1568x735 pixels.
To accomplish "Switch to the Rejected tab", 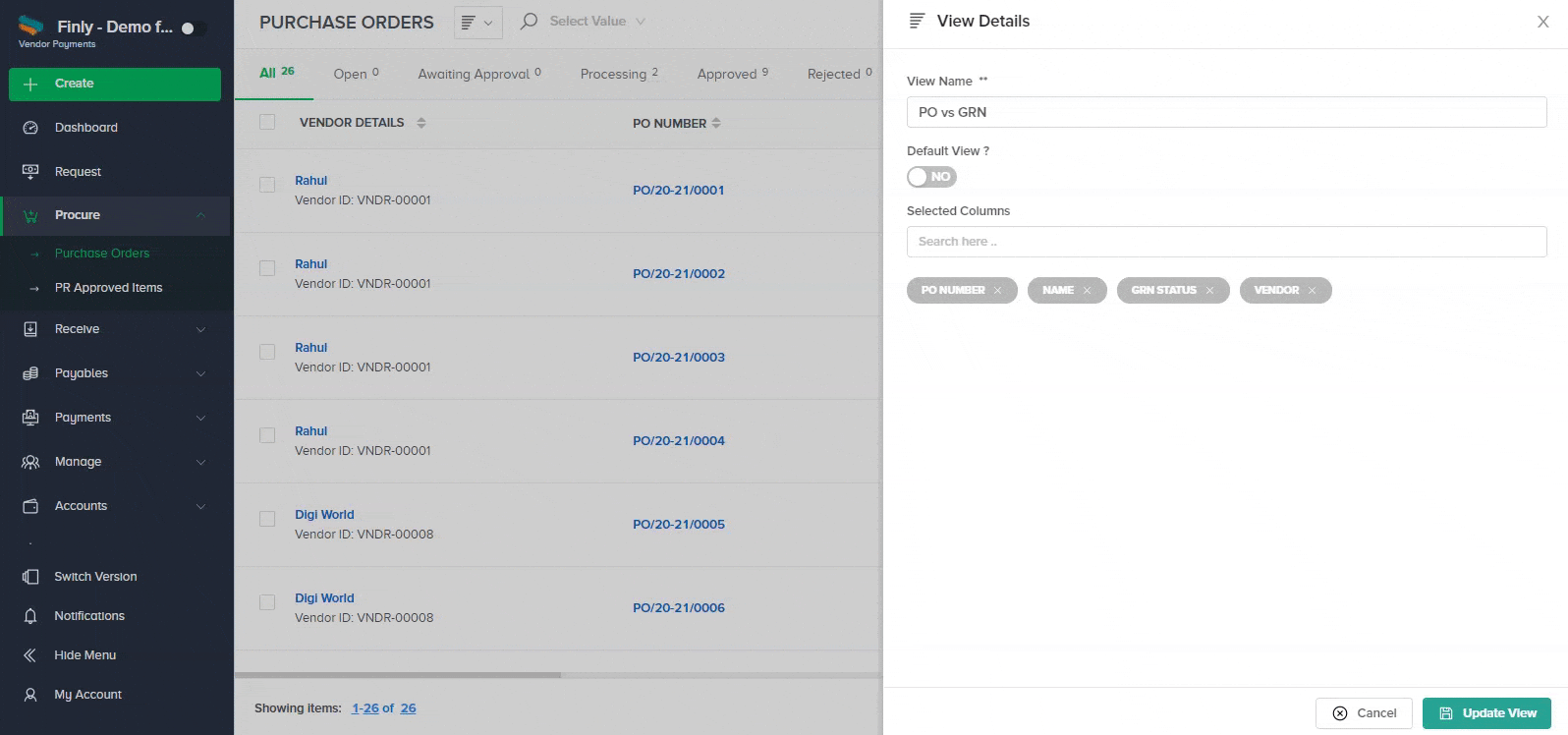I will (839, 74).
